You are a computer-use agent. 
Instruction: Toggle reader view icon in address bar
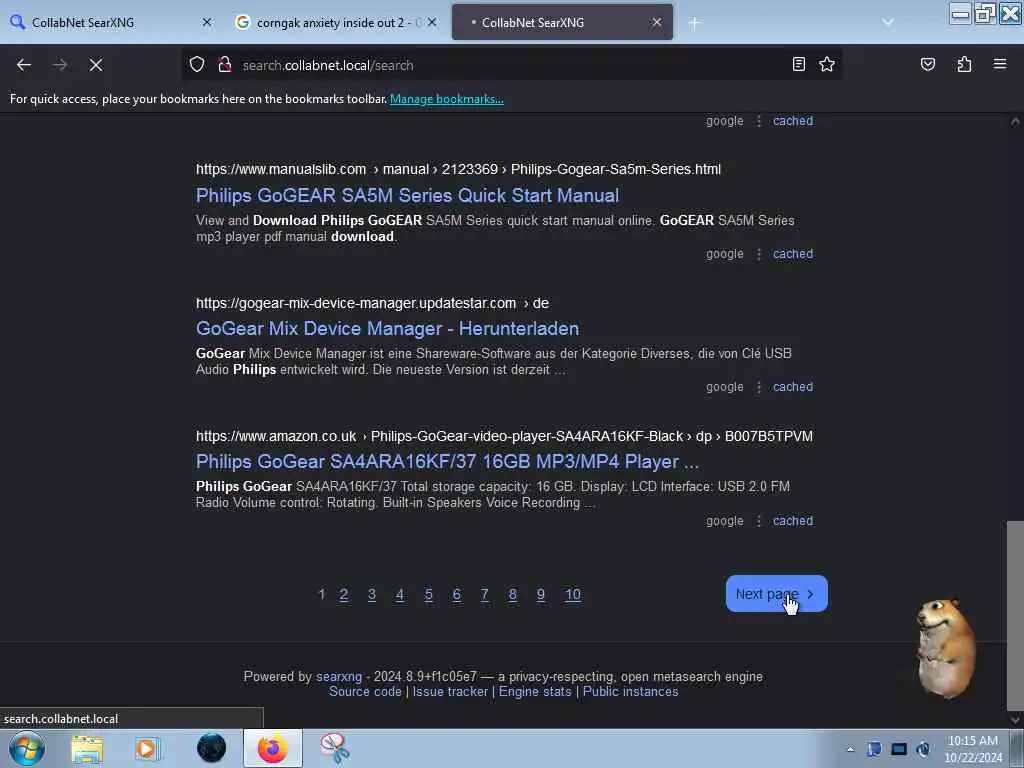799,64
